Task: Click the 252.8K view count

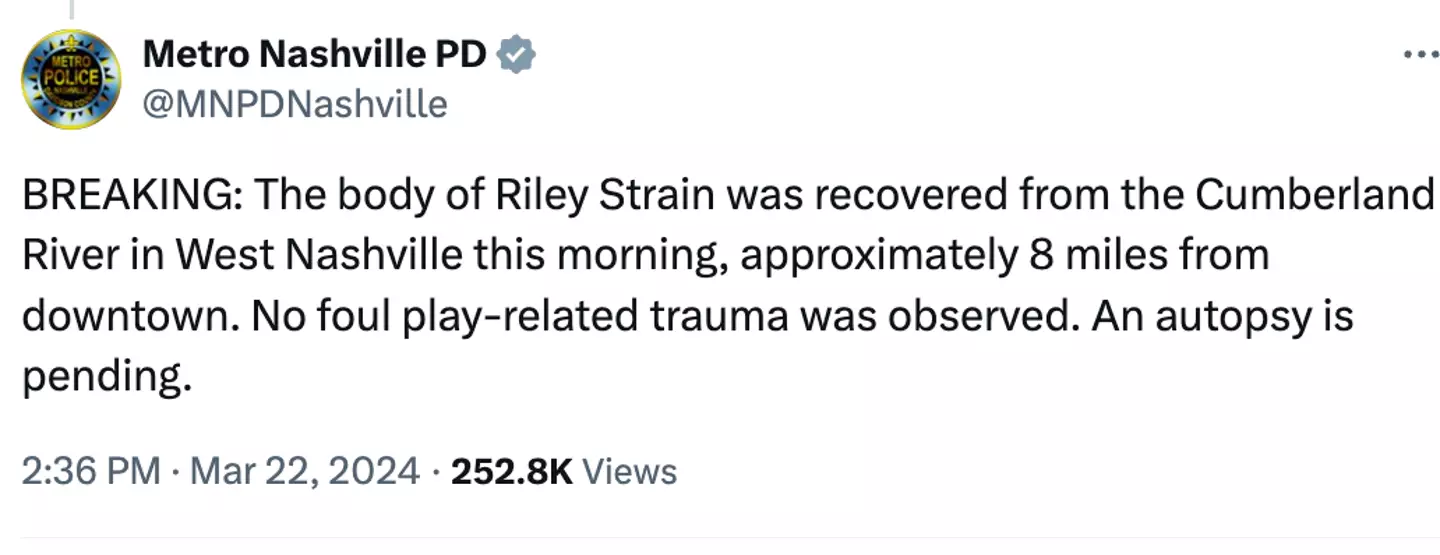Action: [x=512, y=470]
